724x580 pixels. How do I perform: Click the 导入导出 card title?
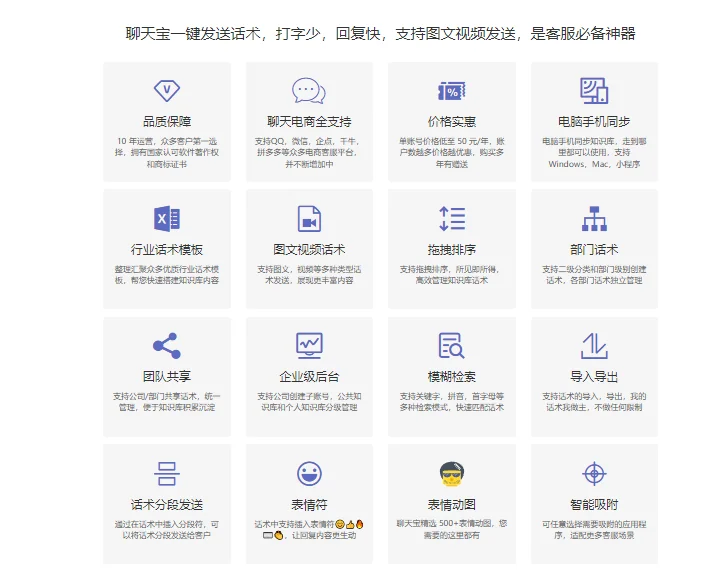[594, 377]
